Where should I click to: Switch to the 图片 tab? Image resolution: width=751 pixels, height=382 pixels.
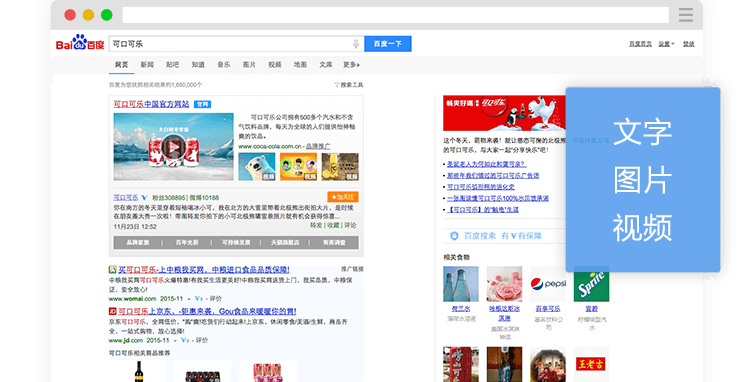click(249, 65)
